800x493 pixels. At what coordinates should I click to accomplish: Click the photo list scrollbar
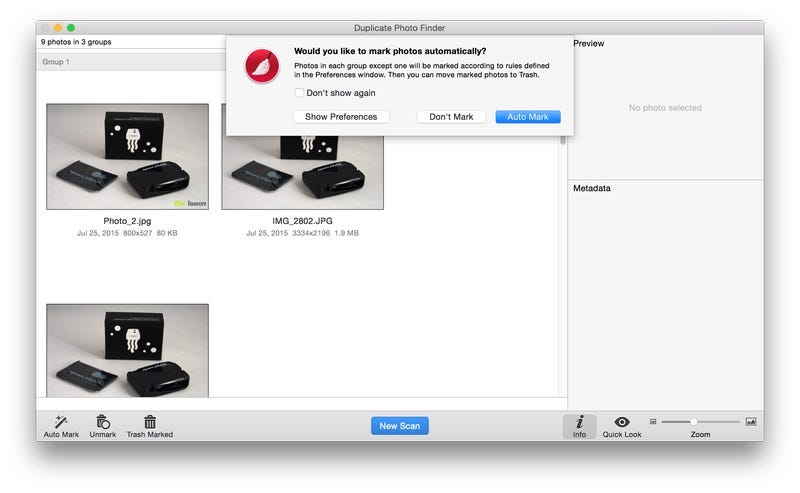point(563,140)
